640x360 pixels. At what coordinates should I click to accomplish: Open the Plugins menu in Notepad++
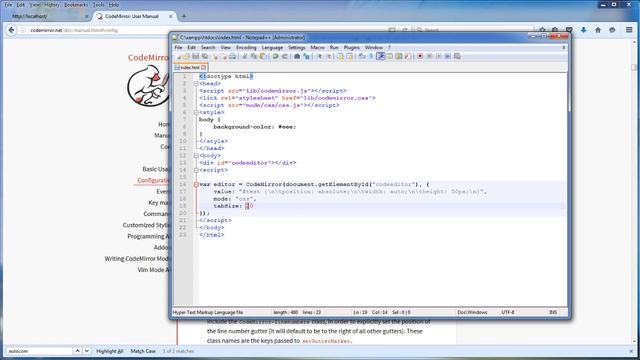tap(351, 47)
